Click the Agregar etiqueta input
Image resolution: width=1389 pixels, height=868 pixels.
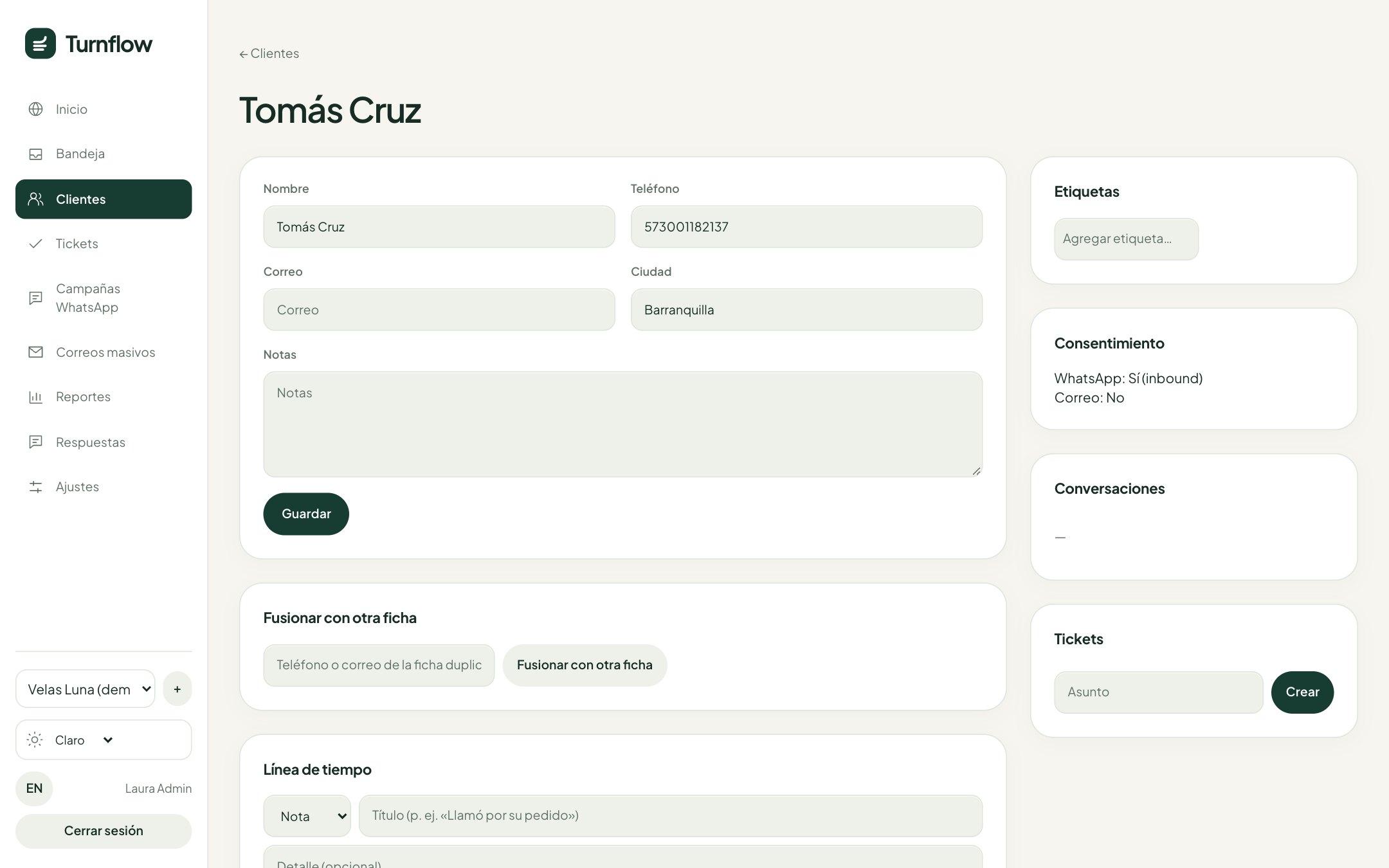(1126, 239)
